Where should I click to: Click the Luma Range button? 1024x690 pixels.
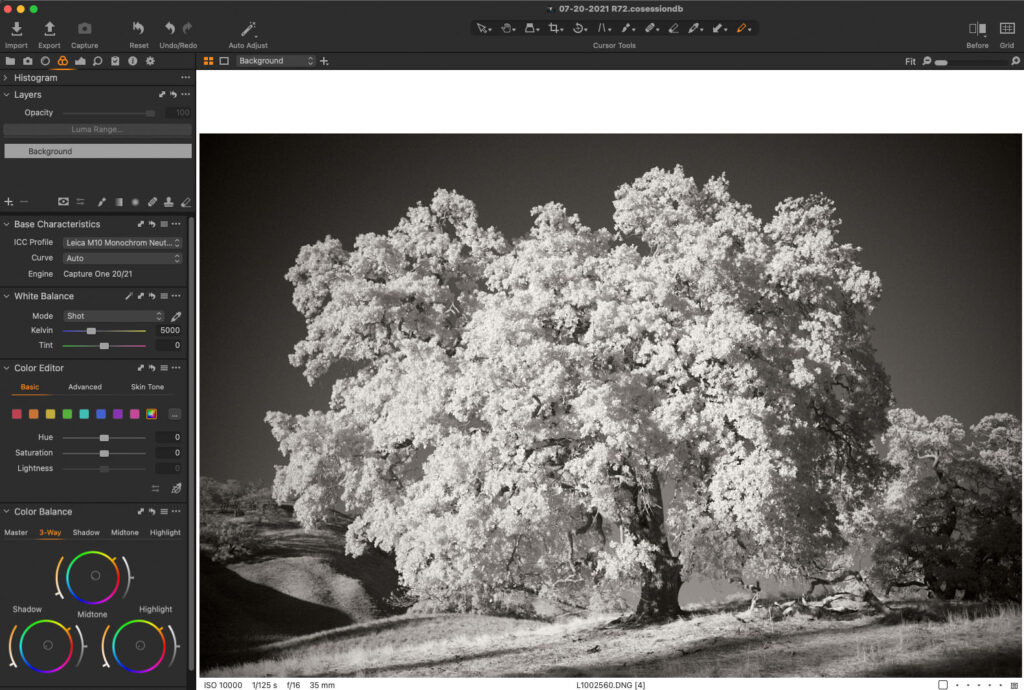(x=97, y=129)
